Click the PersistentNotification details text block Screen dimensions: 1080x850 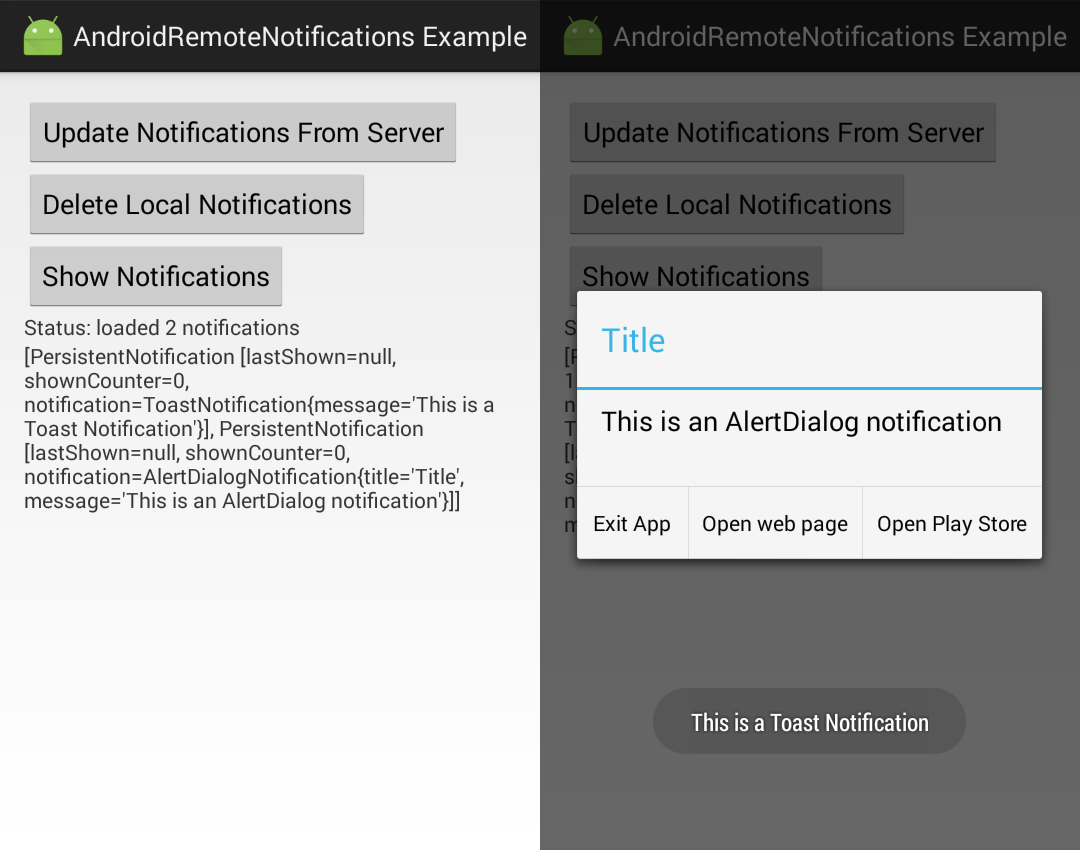259,428
